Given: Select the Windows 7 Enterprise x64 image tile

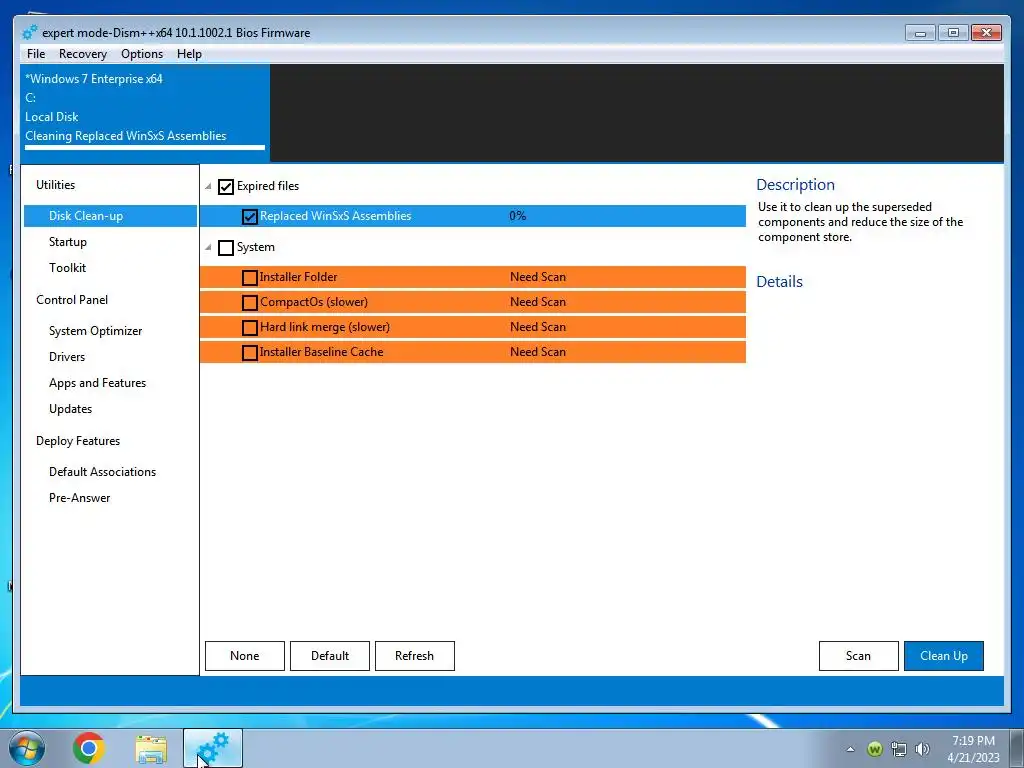Looking at the screenshot, I should click(145, 112).
